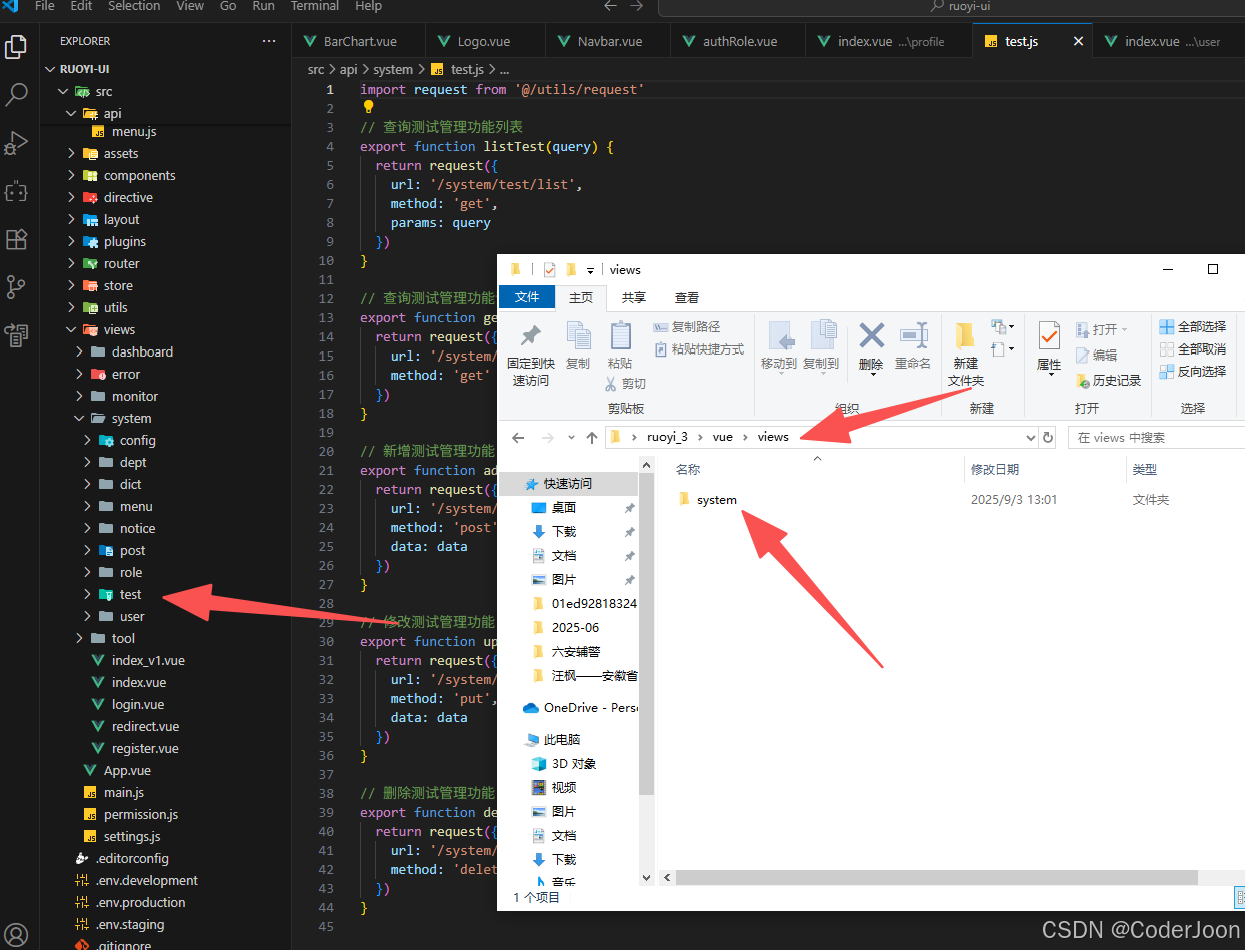Click Paste shortcut (粘贴快捷方式) in the ribbon
The image size is (1245, 950).
coord(699,349)
